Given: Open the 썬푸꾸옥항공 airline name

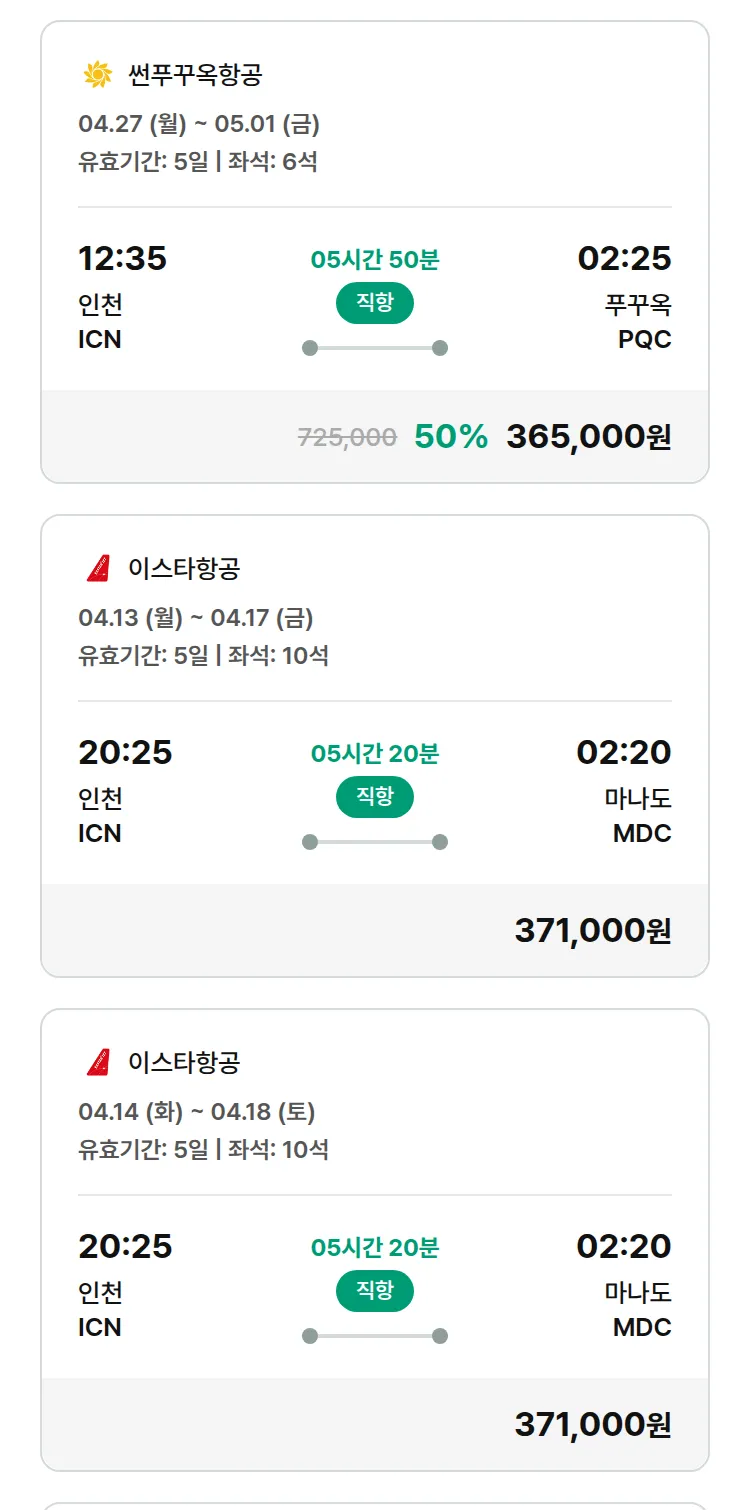Looking at the screenshot, I should pos(195,75).
